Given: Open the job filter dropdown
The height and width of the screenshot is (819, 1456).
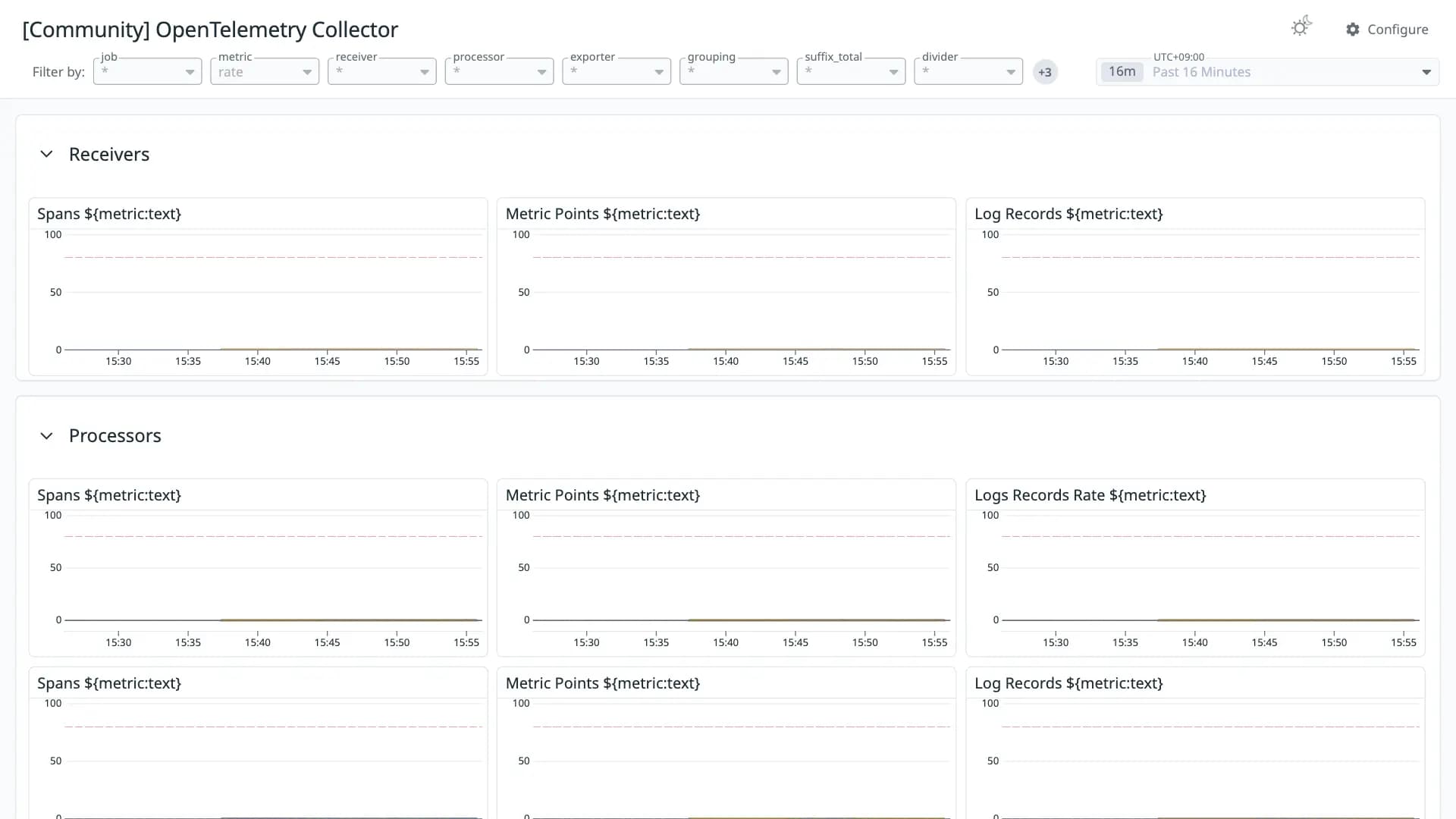Looking at the screenshot, I should 147,71.
